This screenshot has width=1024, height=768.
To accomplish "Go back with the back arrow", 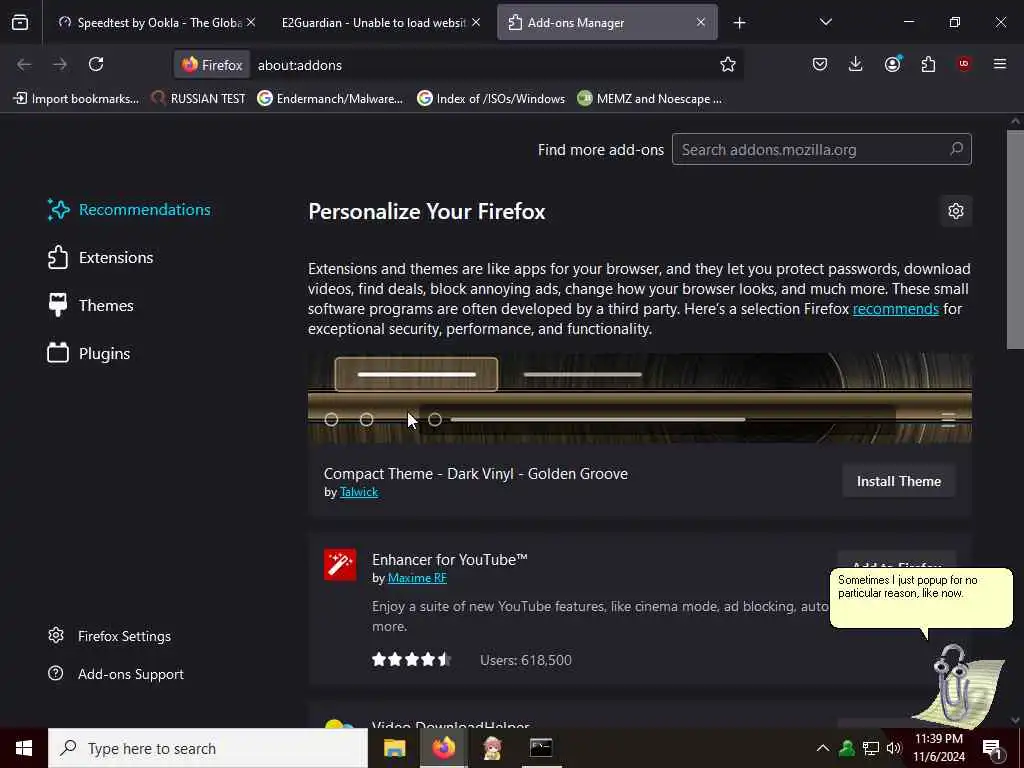I will [x=24, y=64].
